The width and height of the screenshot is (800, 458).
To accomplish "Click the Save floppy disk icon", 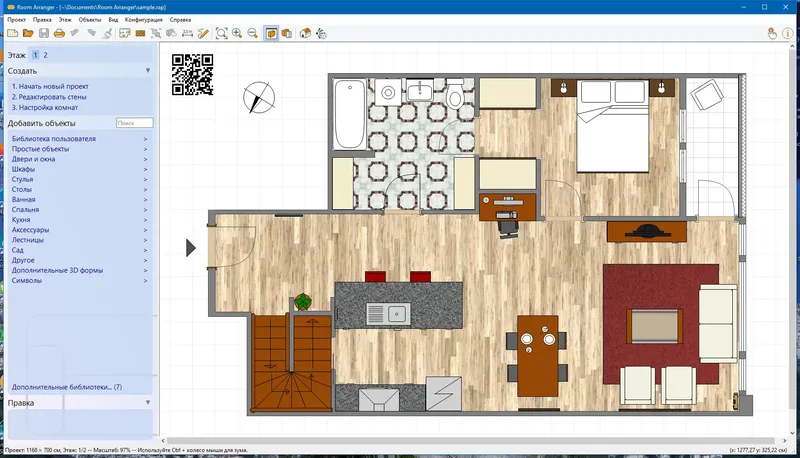I will (44, 34).
